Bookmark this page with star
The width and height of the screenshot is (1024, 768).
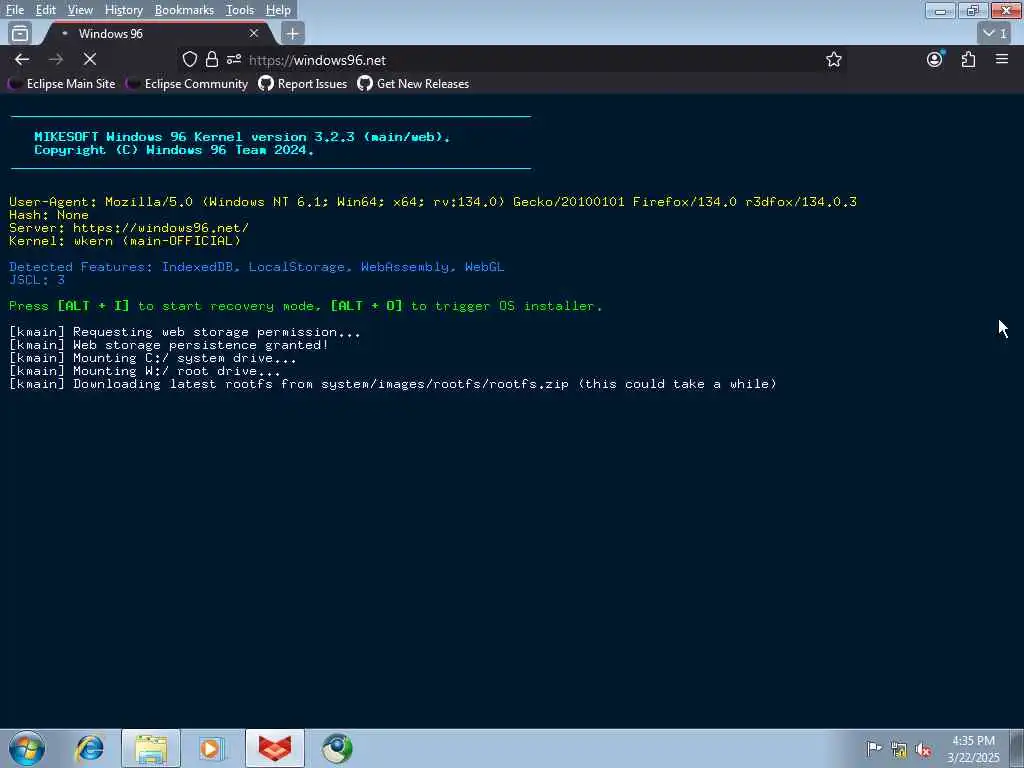[833, 59]
